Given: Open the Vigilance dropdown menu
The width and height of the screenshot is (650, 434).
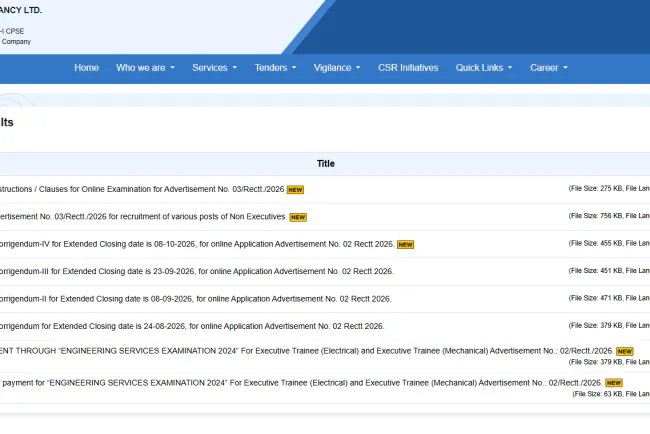Looking at the screenshot, I should tap(337, 68).
